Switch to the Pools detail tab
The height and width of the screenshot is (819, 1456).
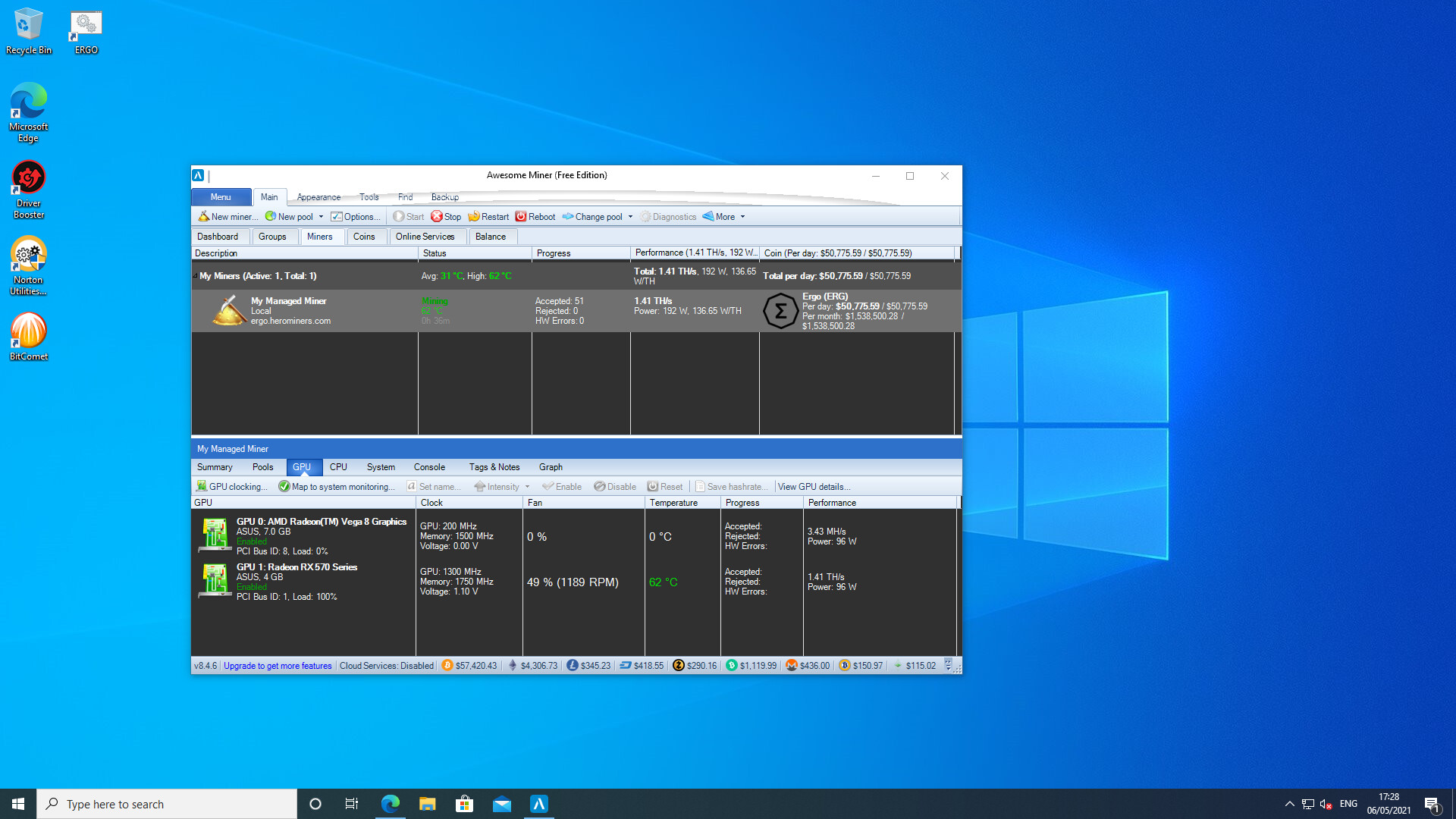coord(263,467)
